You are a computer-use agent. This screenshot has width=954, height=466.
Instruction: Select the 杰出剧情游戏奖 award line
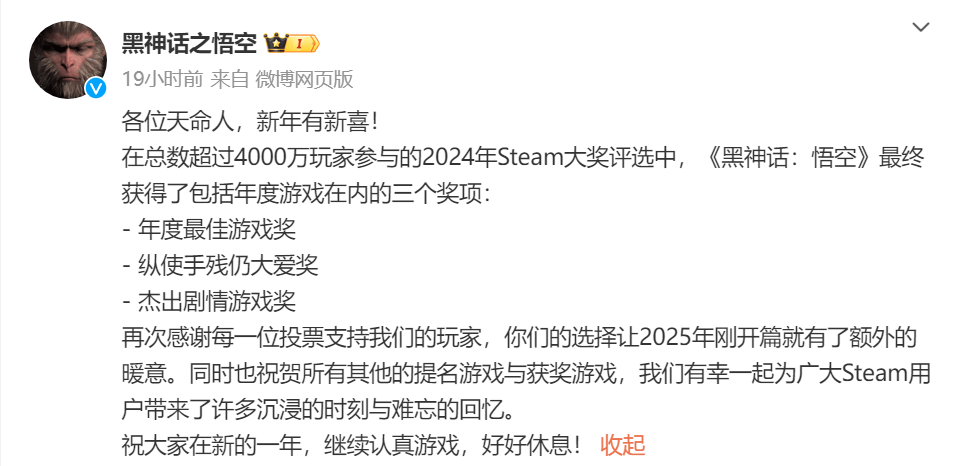coord(209,301)
